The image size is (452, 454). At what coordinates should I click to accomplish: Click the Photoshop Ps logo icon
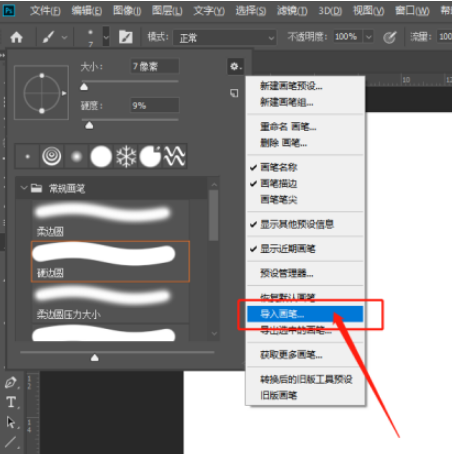9,11
